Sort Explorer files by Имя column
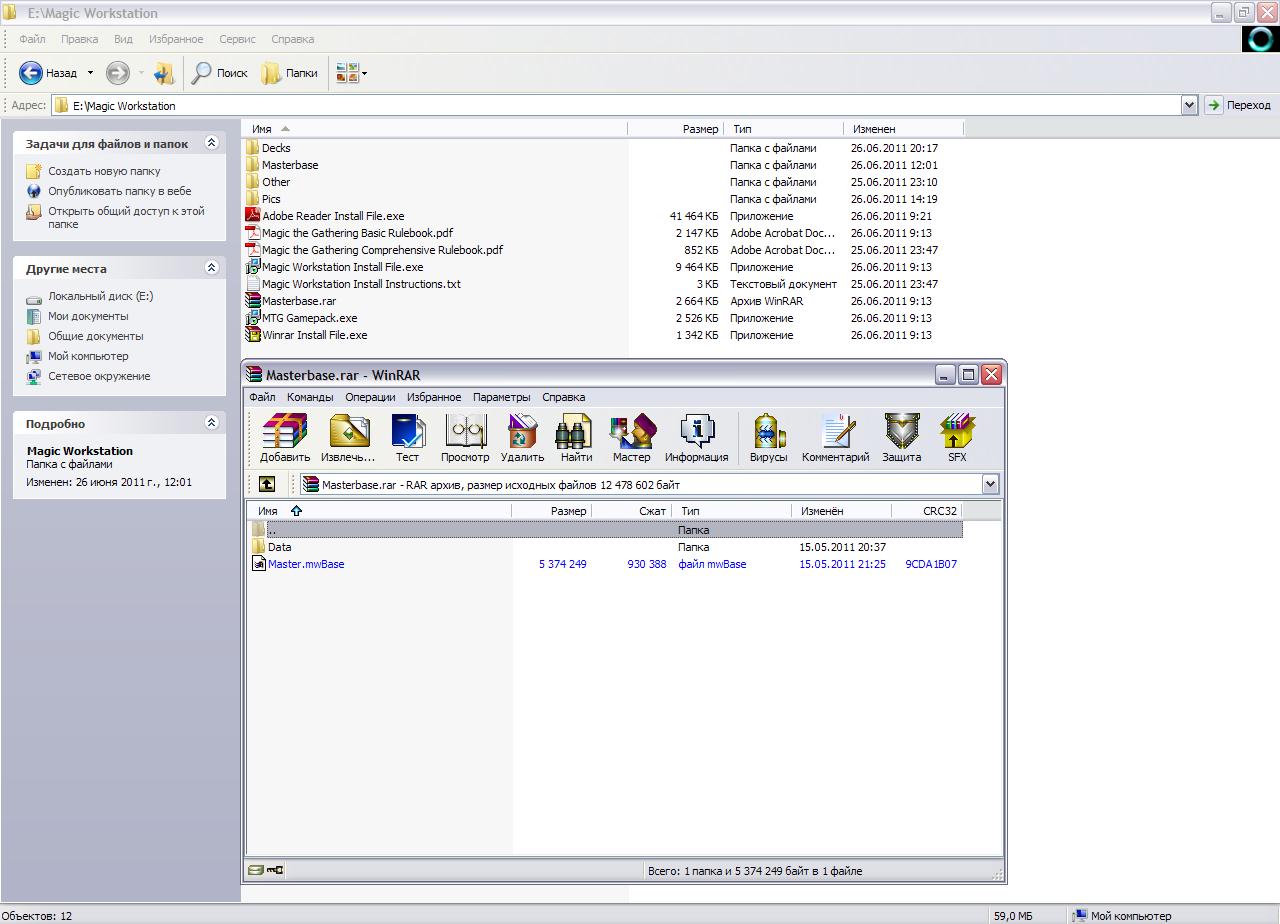 coord(435,129)
